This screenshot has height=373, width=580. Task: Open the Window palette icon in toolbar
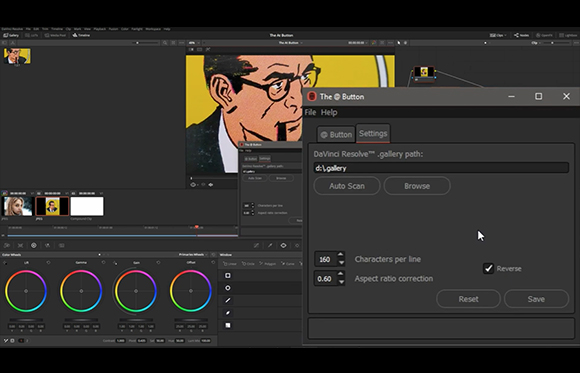(283, 245)
